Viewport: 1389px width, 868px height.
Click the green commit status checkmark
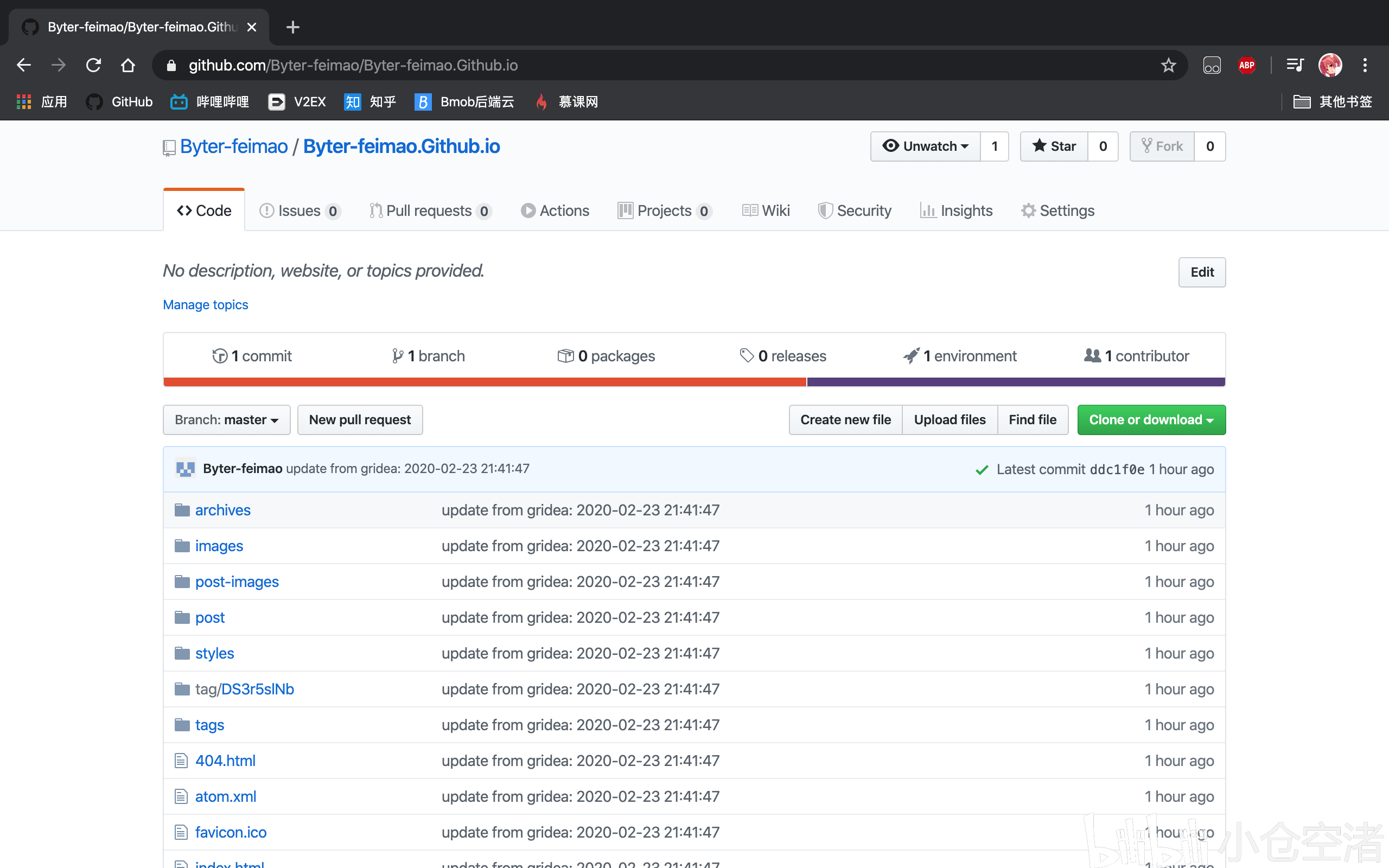pyautogui.click(x=982, y=470)
